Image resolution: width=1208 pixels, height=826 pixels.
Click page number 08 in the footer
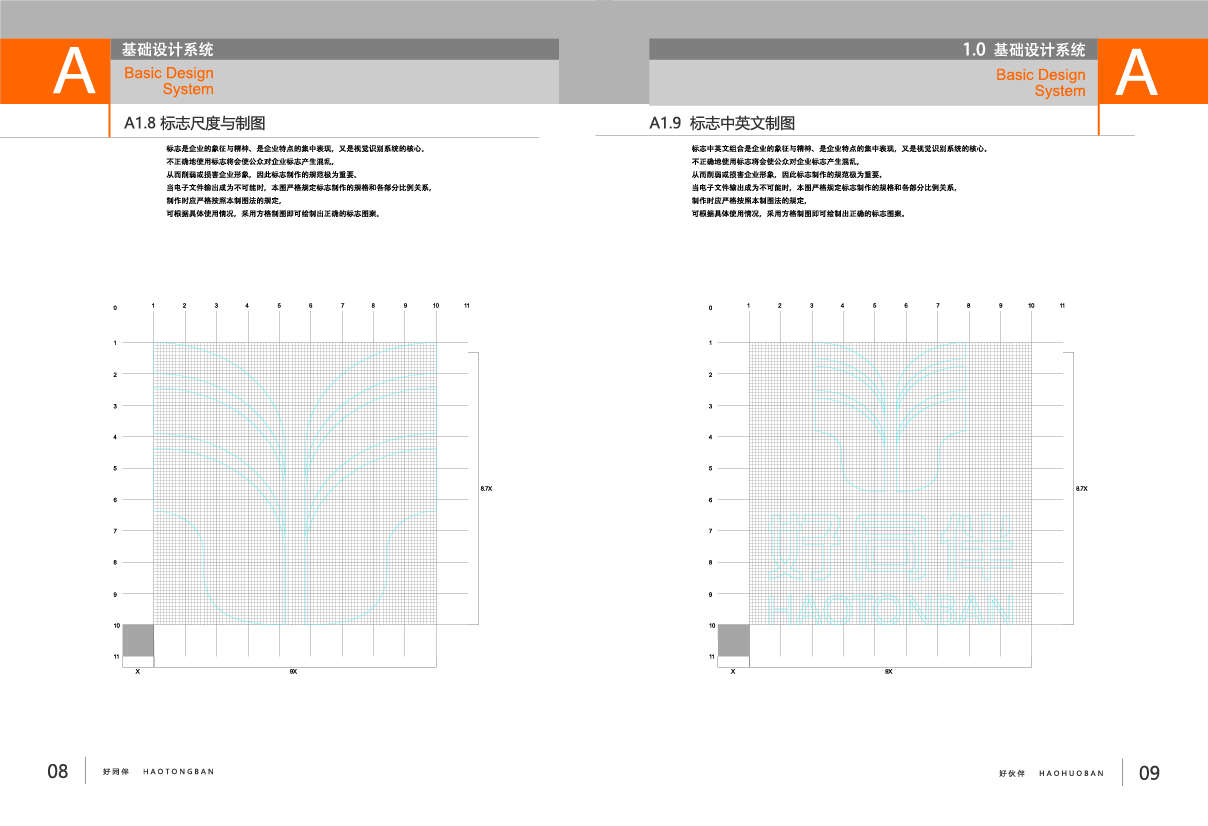point(58,772)
